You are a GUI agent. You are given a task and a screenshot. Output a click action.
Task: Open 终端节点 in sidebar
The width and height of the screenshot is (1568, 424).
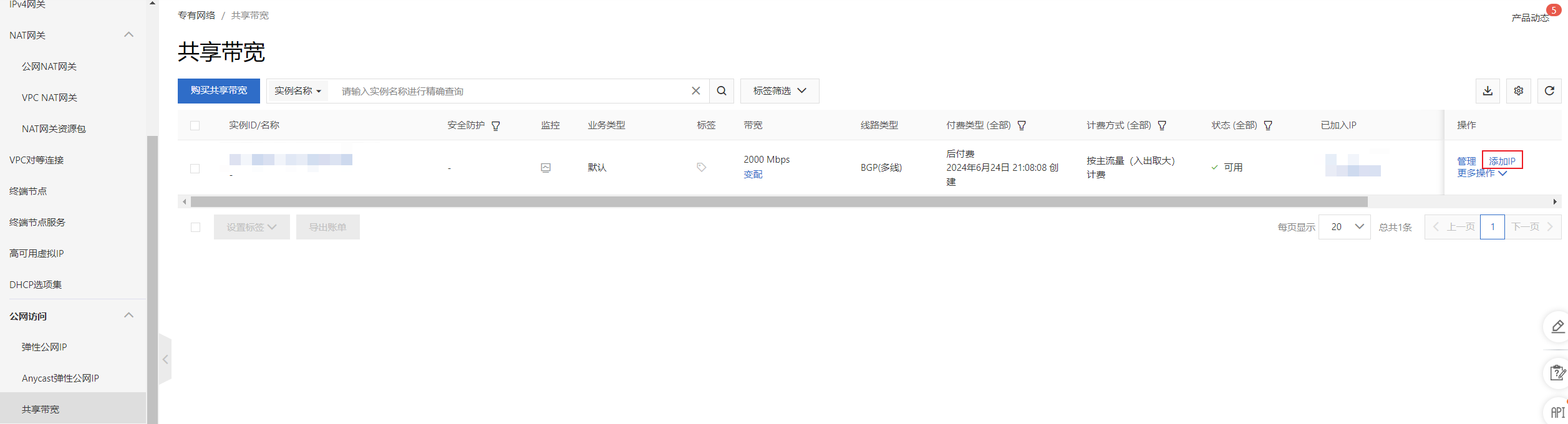pos(28,191)
